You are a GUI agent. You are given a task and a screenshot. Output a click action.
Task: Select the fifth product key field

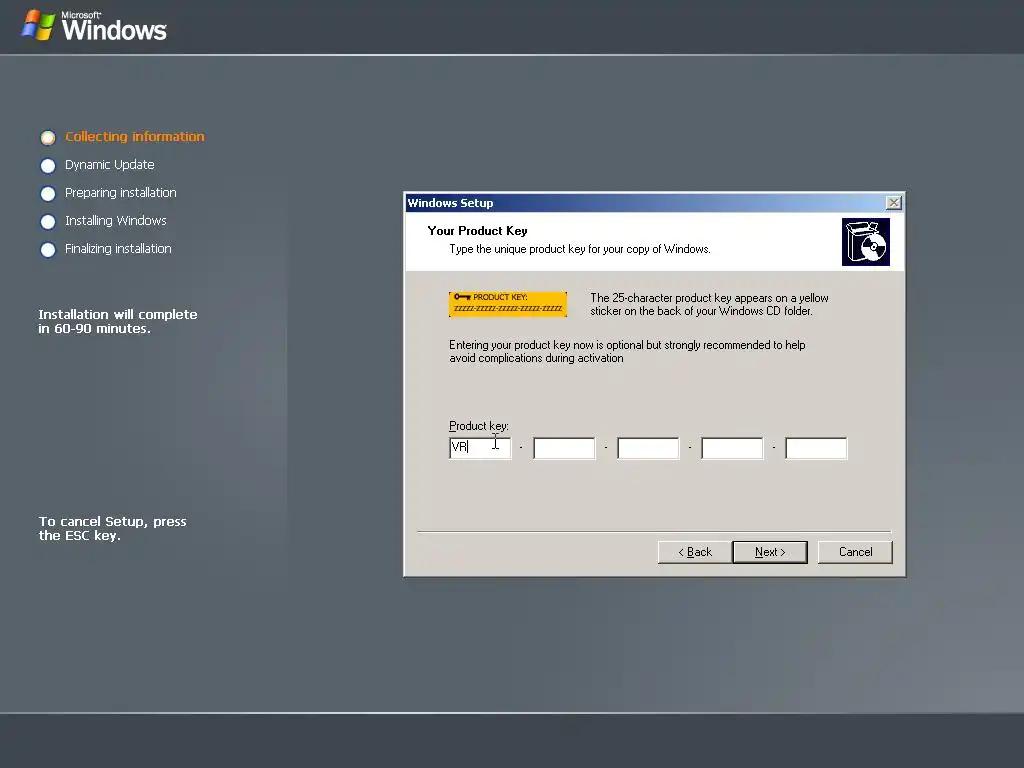[816, 448]
